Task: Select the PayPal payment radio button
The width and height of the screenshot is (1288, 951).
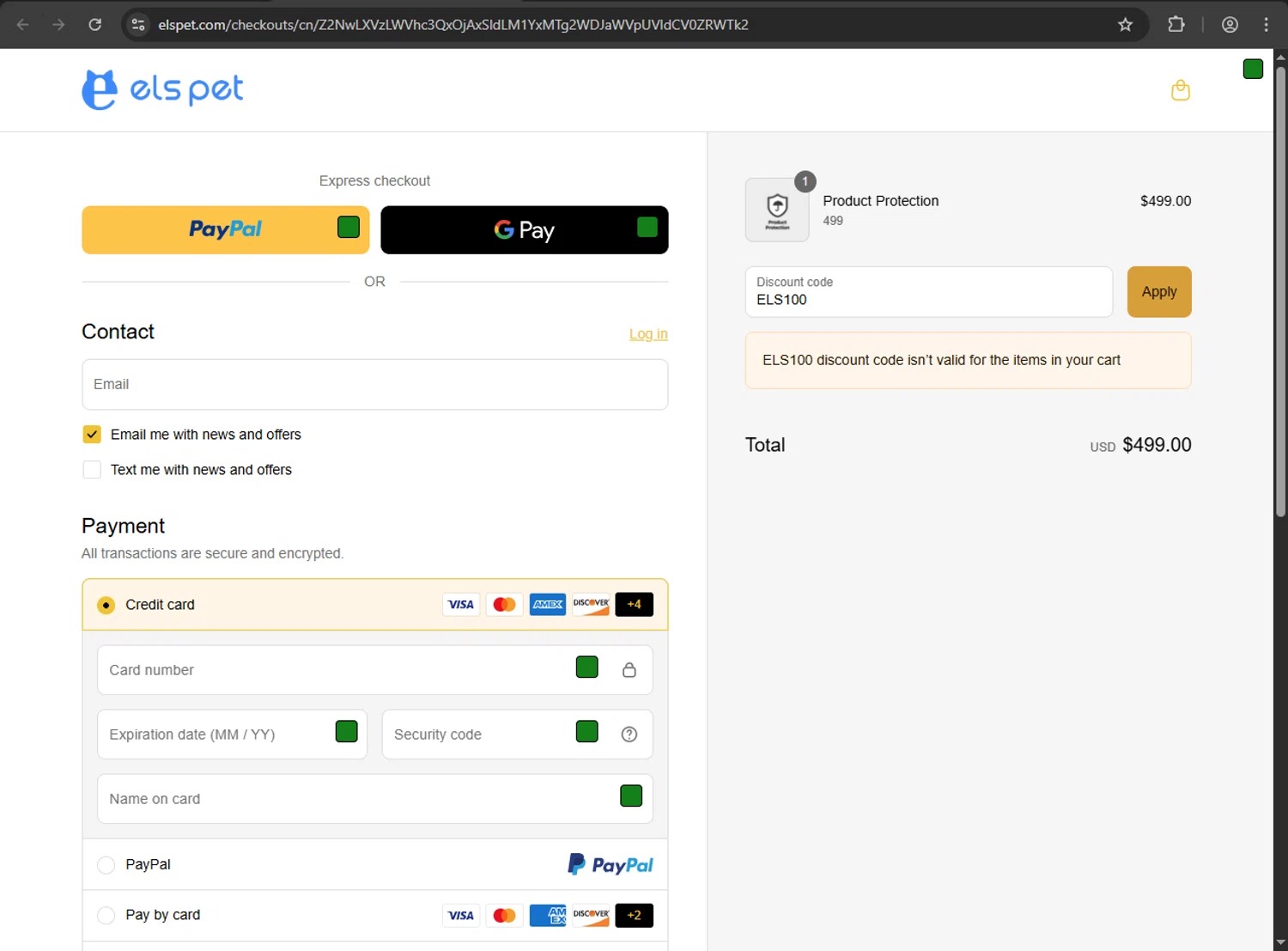Action: 106,865
